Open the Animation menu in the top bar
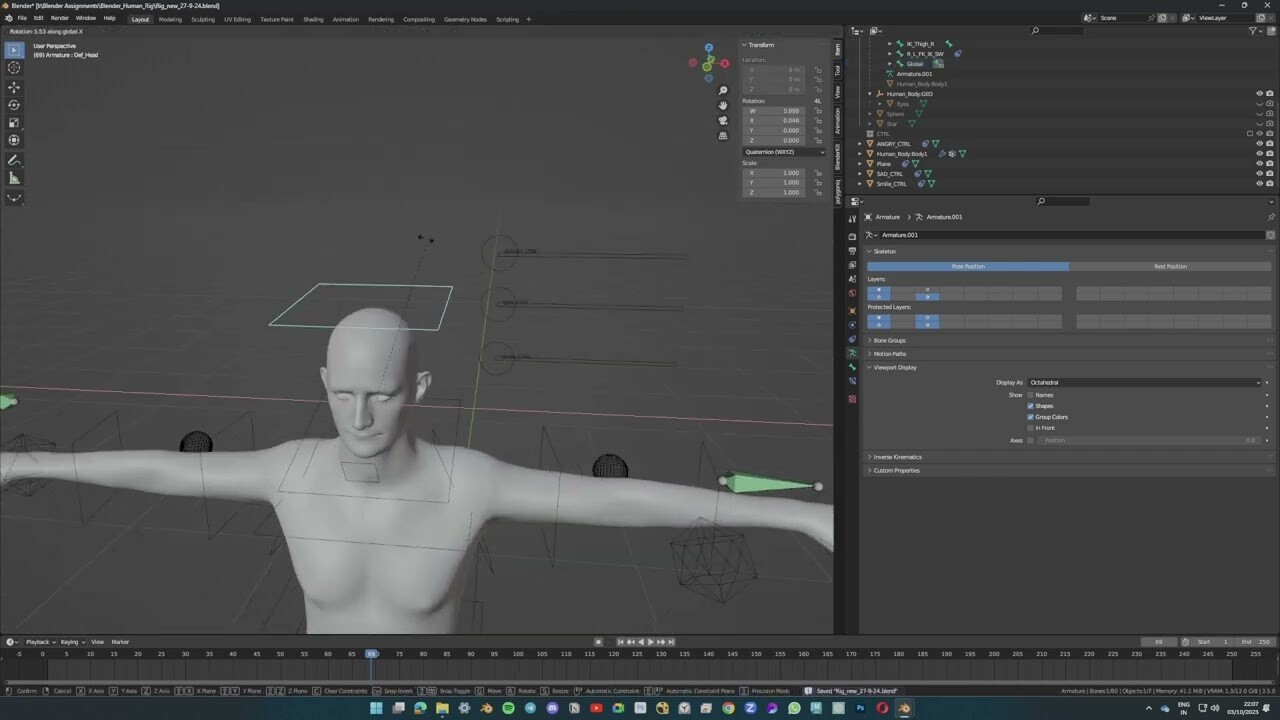 [x=344, y=18]
